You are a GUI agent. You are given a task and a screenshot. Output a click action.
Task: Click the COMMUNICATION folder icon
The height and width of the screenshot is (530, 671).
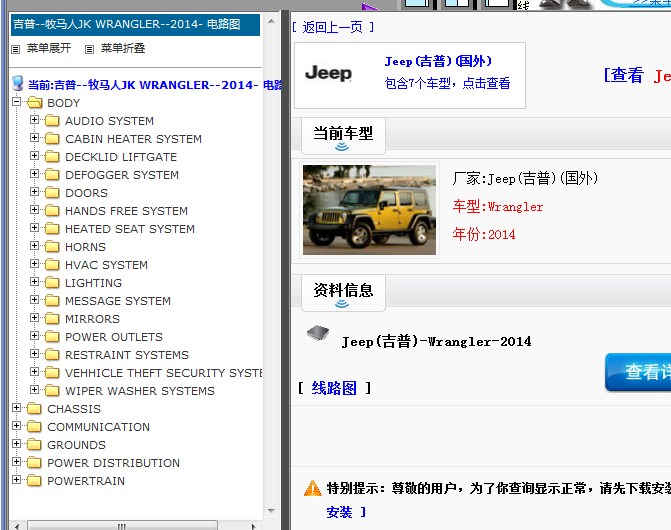click(34, 426)
